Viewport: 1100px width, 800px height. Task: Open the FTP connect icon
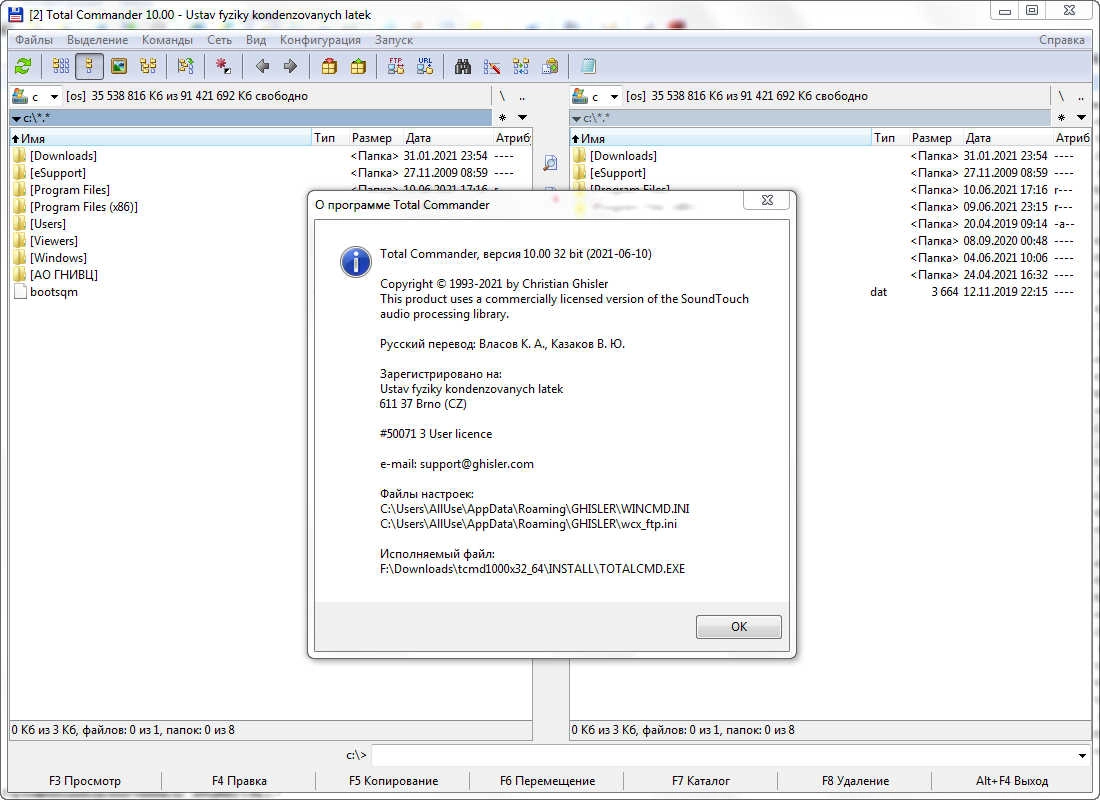[396, 67]
